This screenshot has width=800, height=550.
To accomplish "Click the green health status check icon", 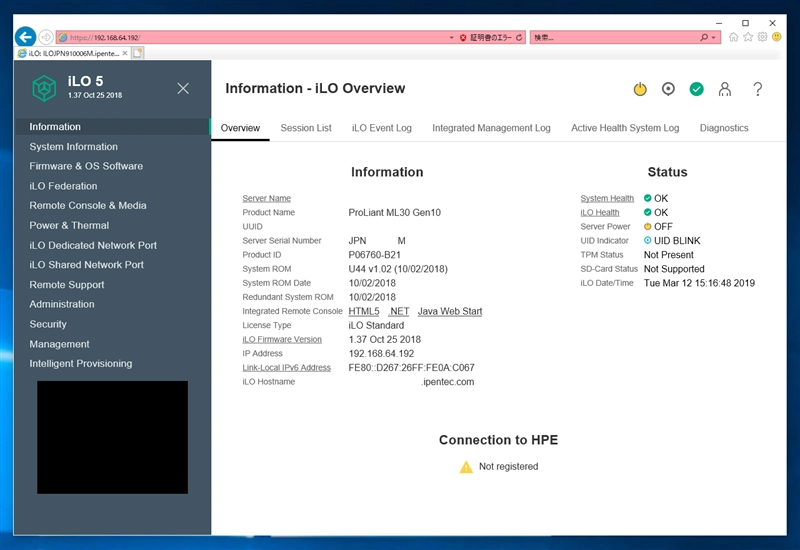I will click(696, 89).
